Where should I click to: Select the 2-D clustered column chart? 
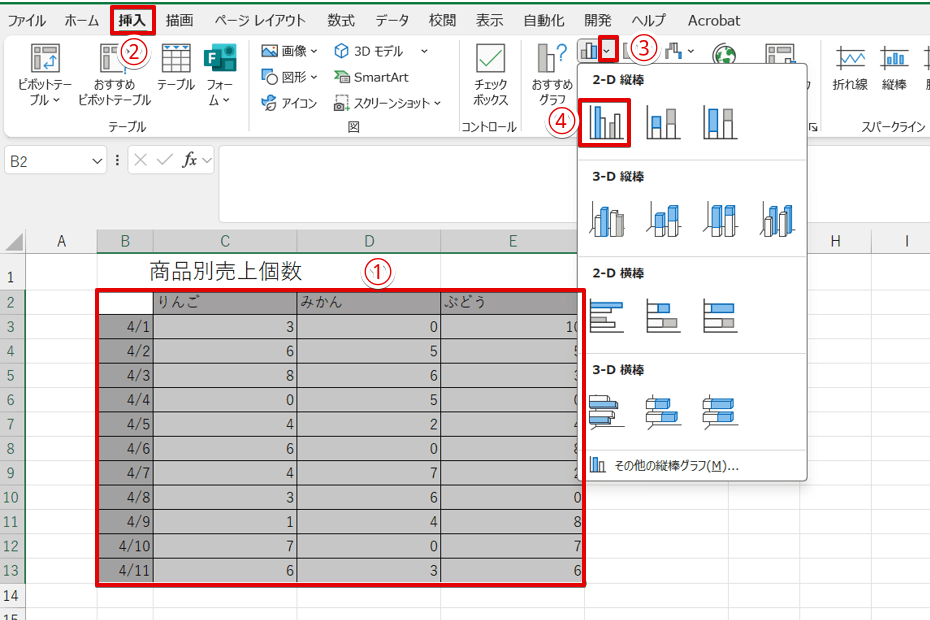(606, 123)
